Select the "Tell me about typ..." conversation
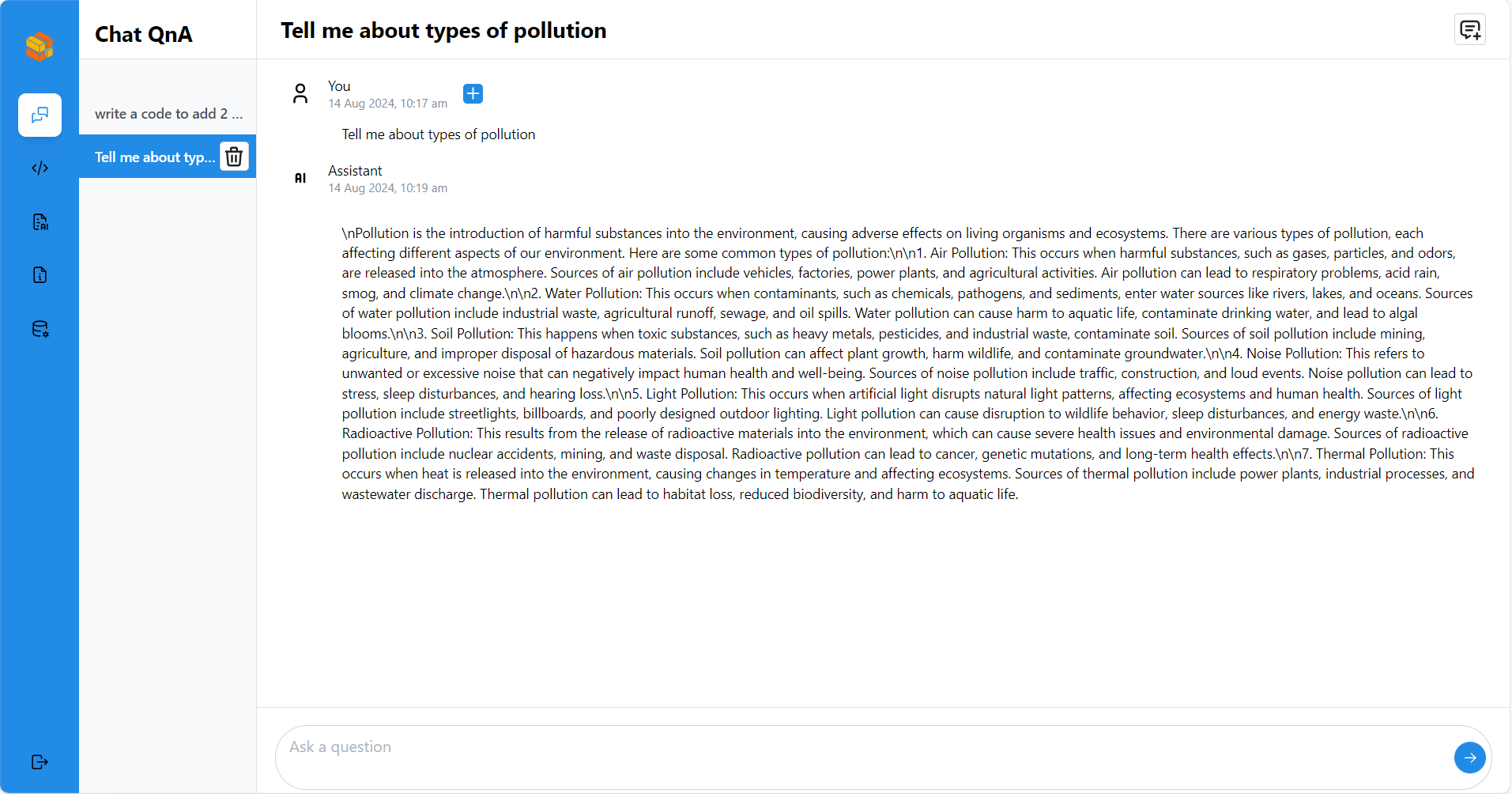This screenshot has height=794, width=1512. point(154,157)
